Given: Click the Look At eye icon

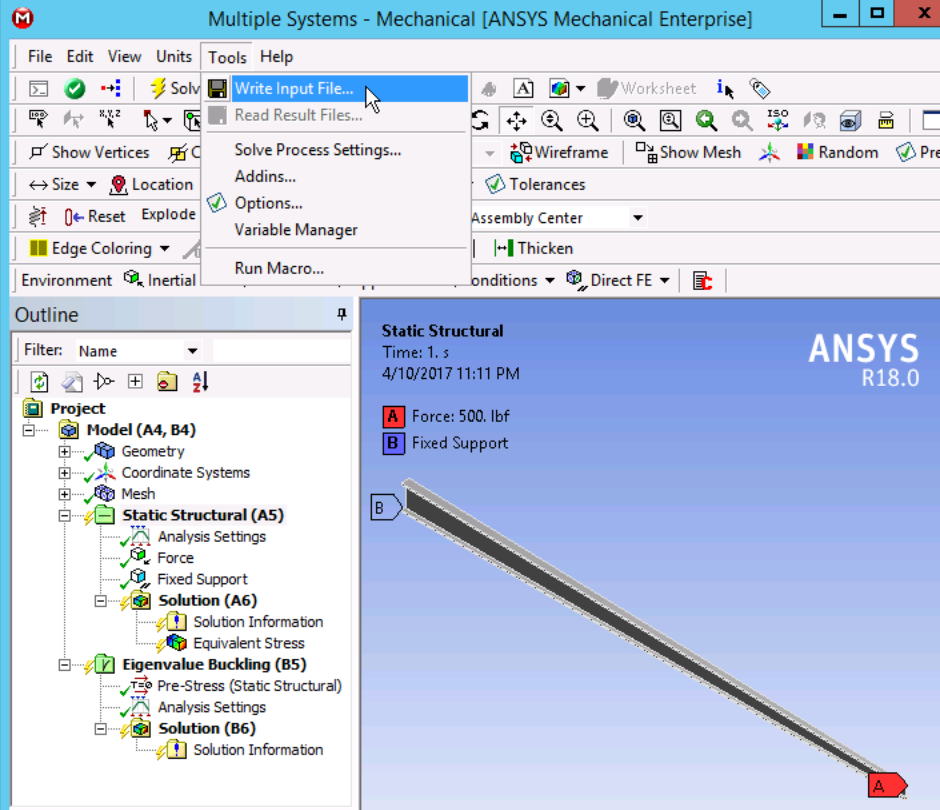Looking at the screenshot, I should click(849, 121).
